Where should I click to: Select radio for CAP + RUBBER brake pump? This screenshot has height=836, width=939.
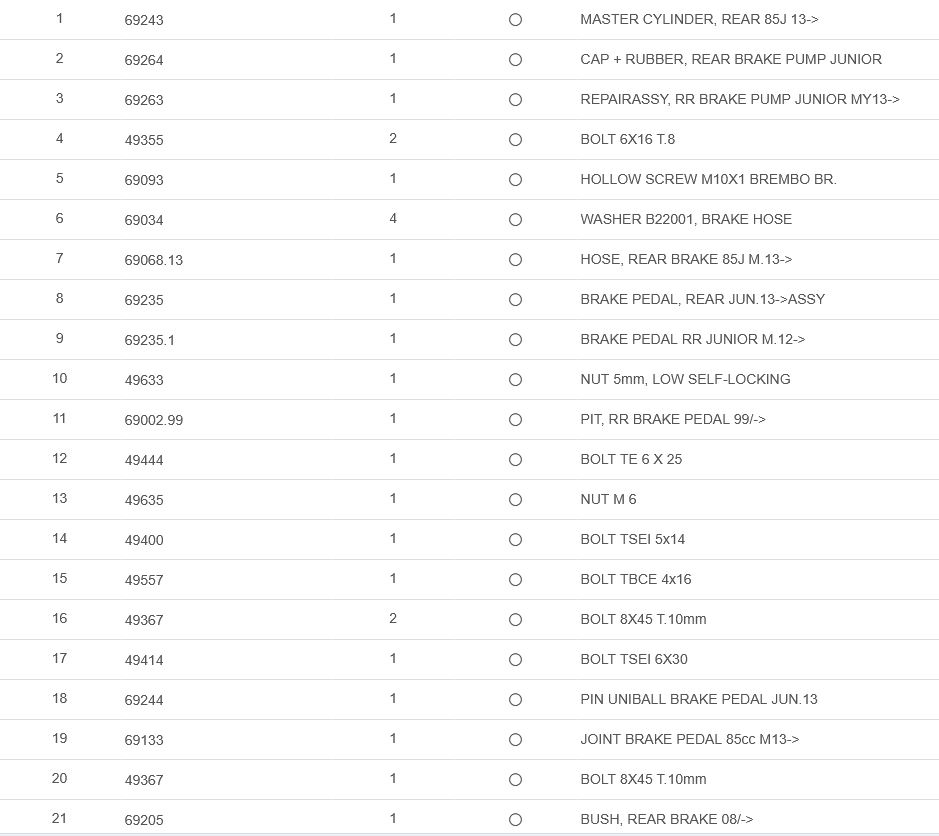515,60
